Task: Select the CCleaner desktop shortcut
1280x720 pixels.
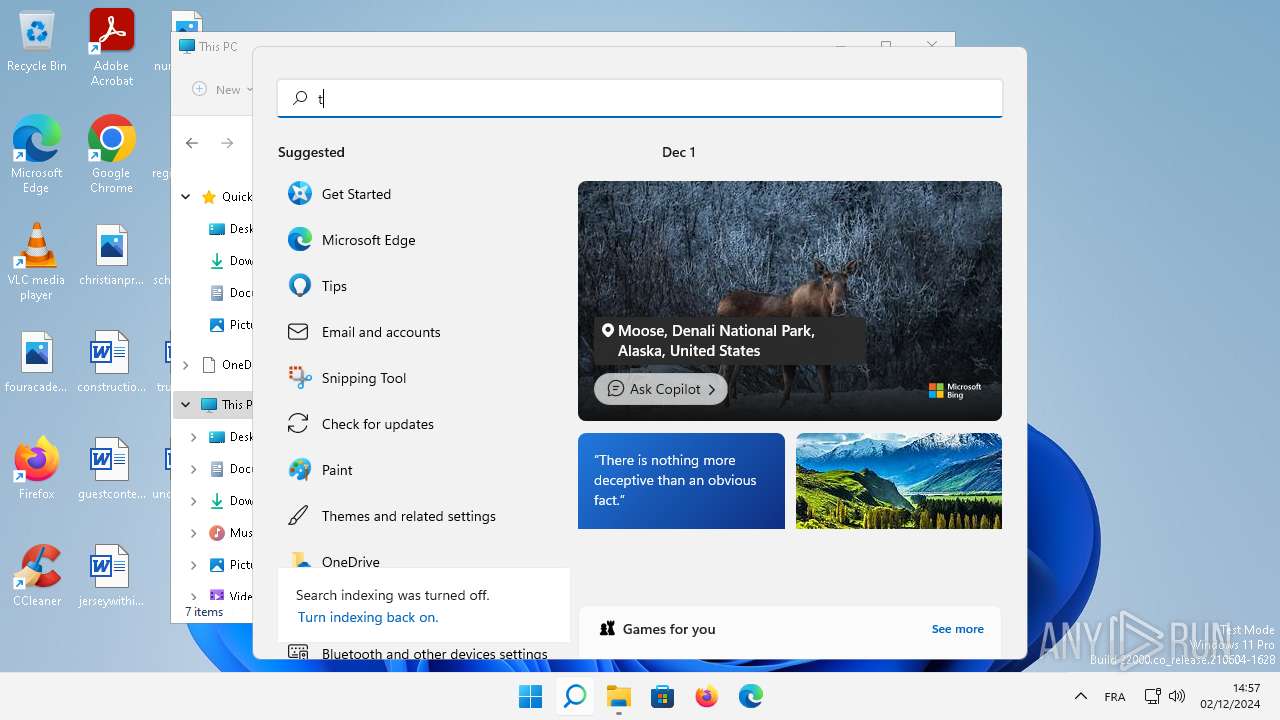Action: [x=37, y=576]
